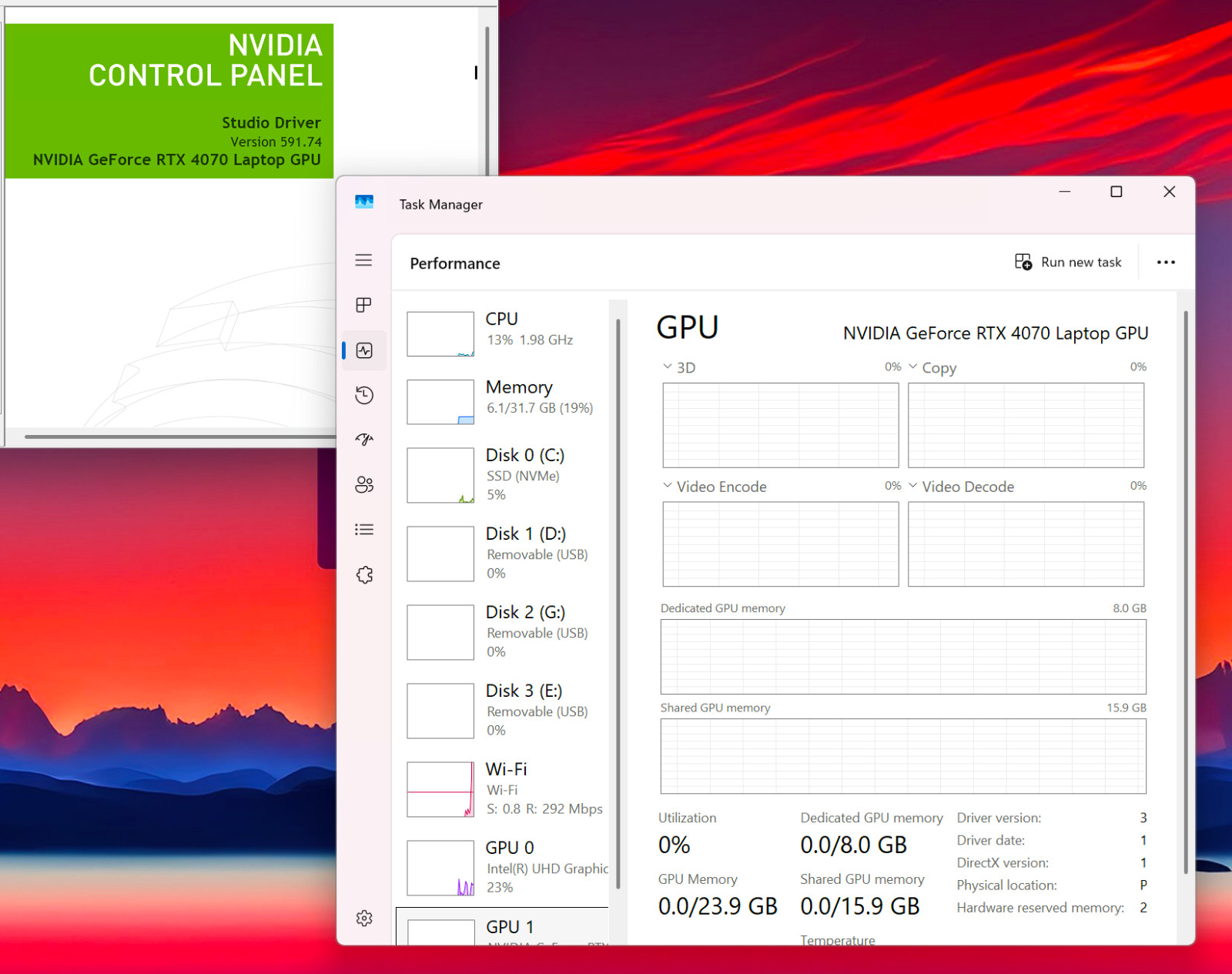Click the 'Utilization' 0% value
The height and width of the screenshot is (974, 1232).
(674, 845)
